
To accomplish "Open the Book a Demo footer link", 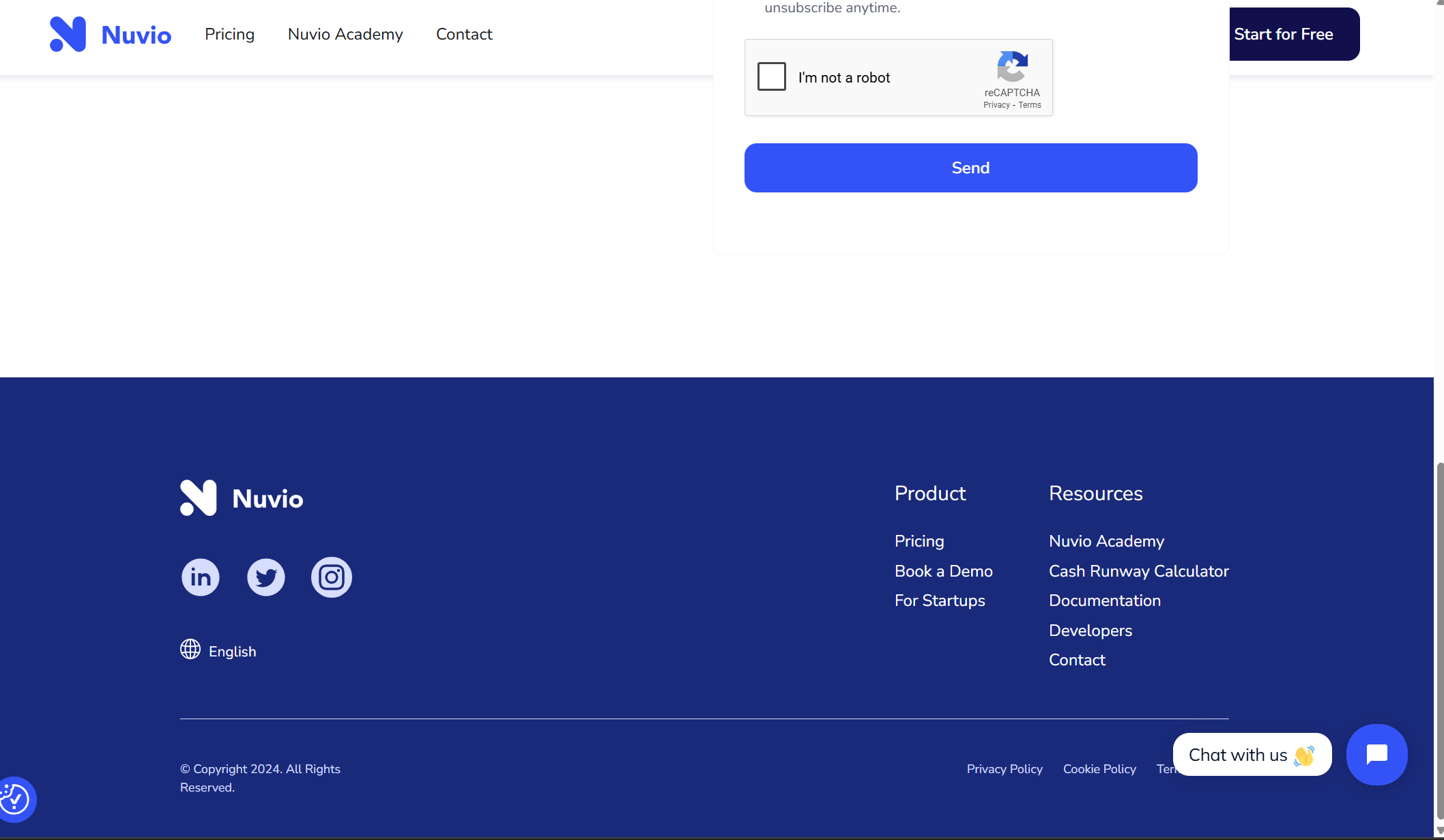I will (943, 571).
